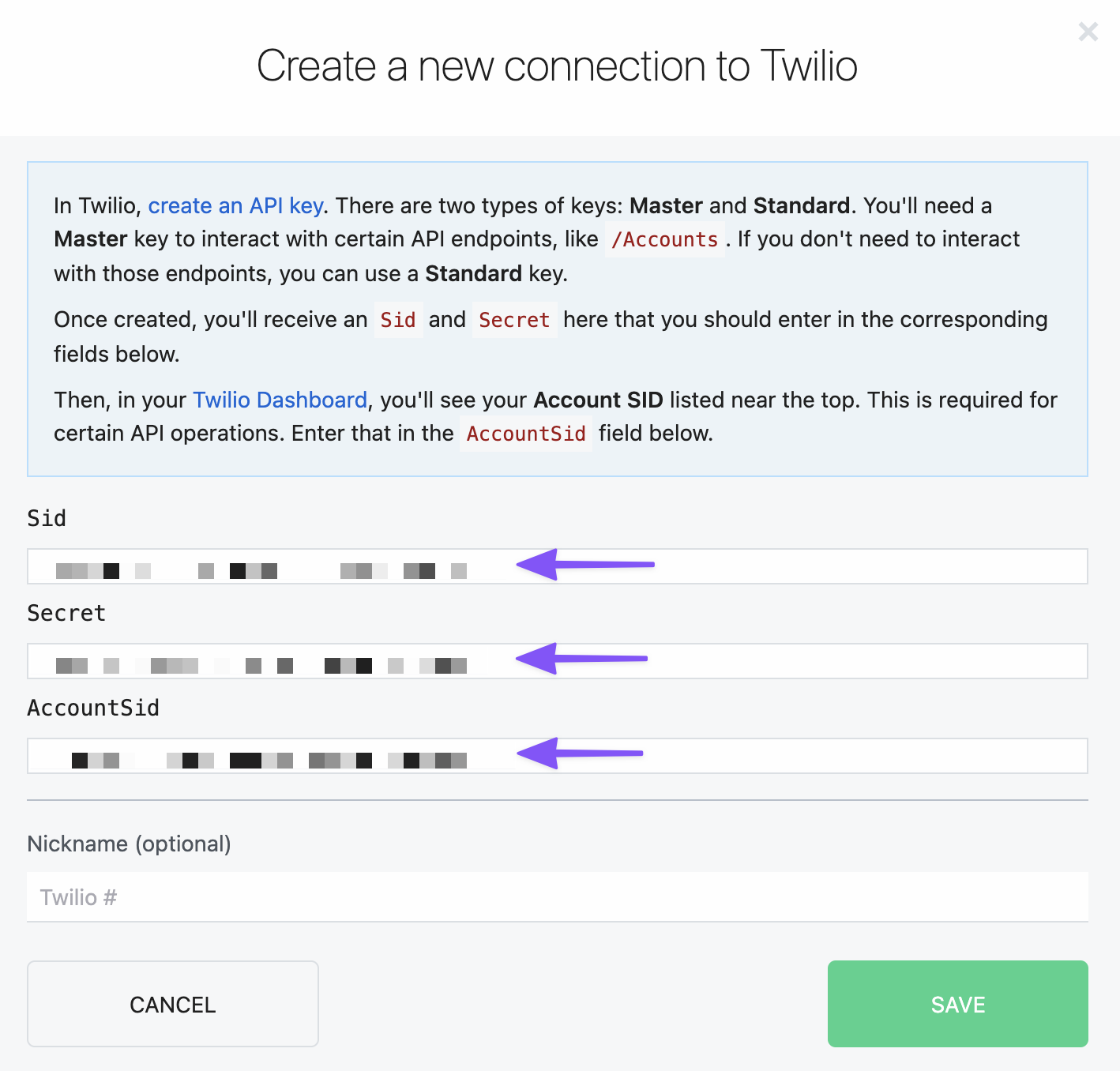Click the AccountSid label above the third field
The image size is (1120, 1071).
[x=93, y=708]
